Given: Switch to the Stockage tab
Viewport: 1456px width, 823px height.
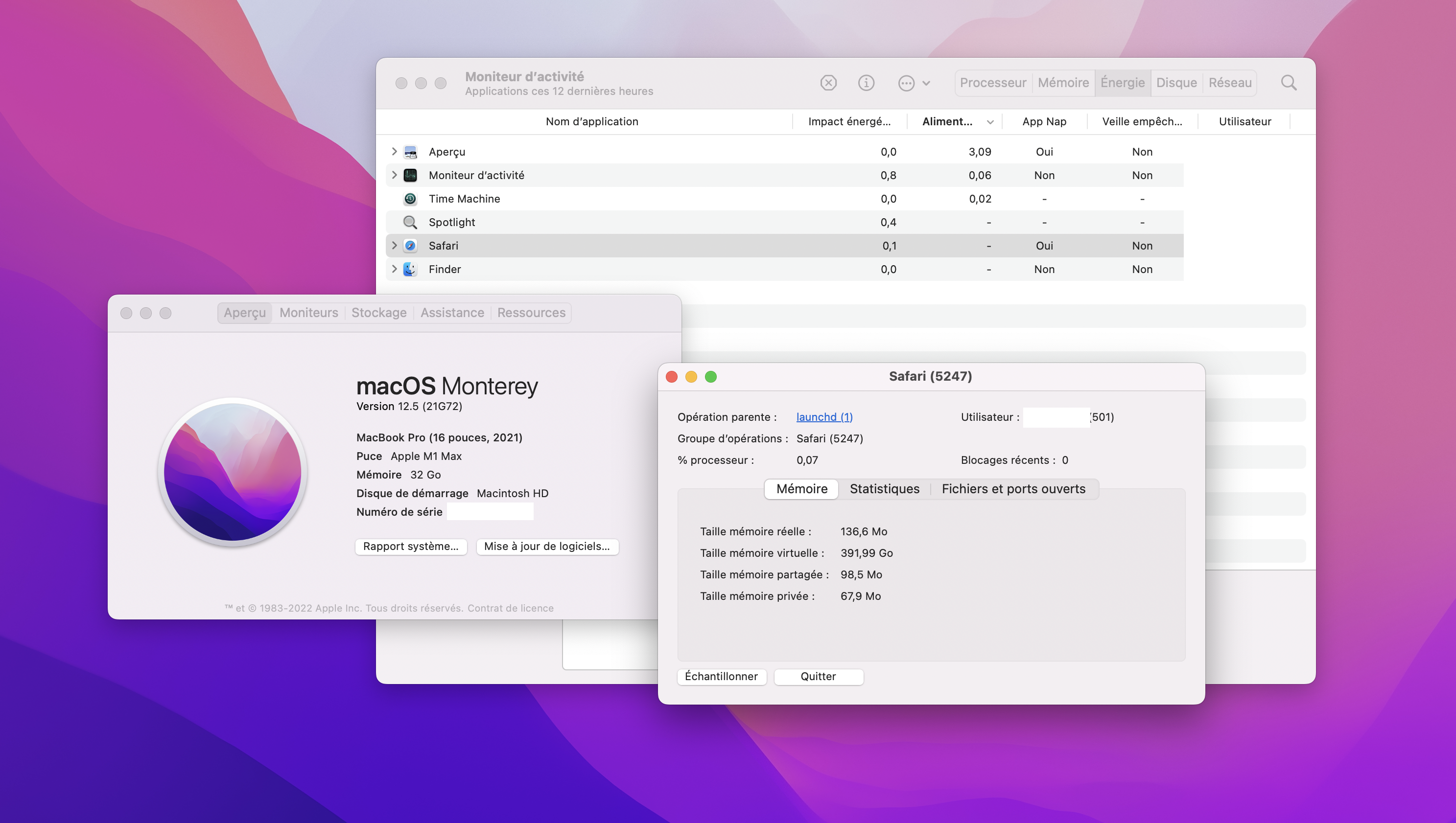Looking at the screenshot, I should click(x=379, y=313).
